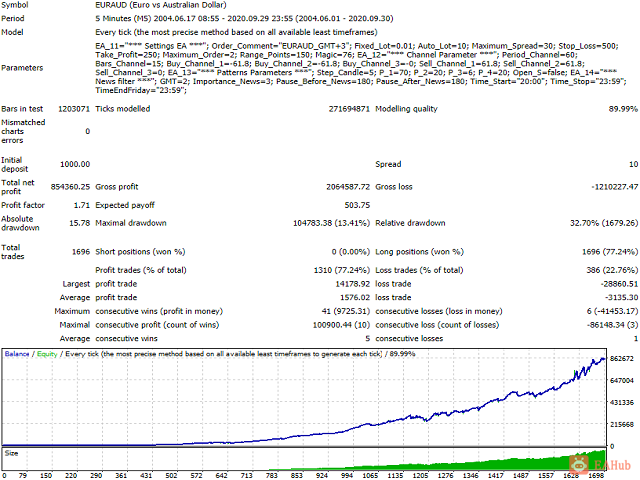This screenshot has height=480, width=640.
Task: Click the Expected payoff value 503.75
Action: [357, 205]
